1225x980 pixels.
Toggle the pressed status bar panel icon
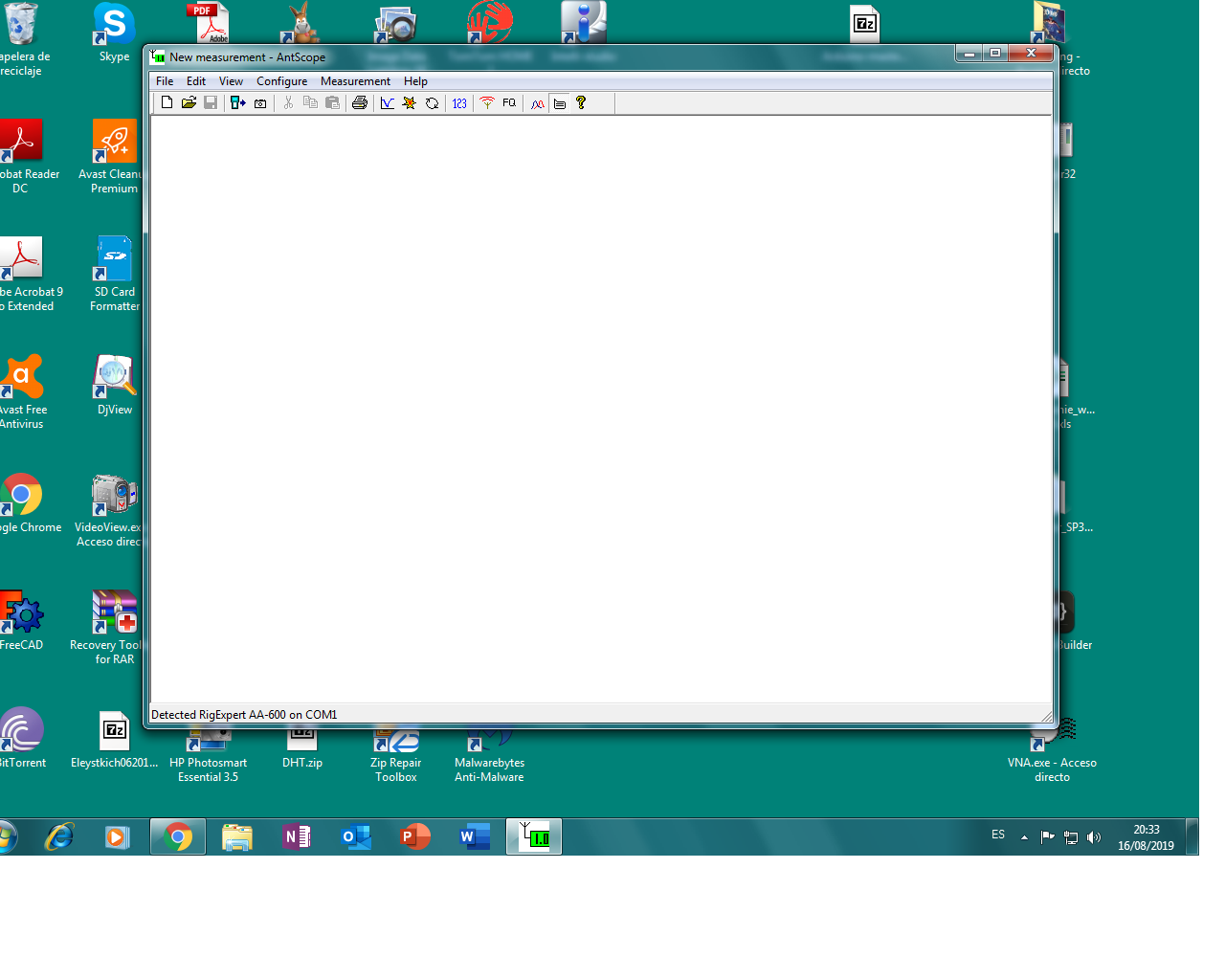click(560, 102)
